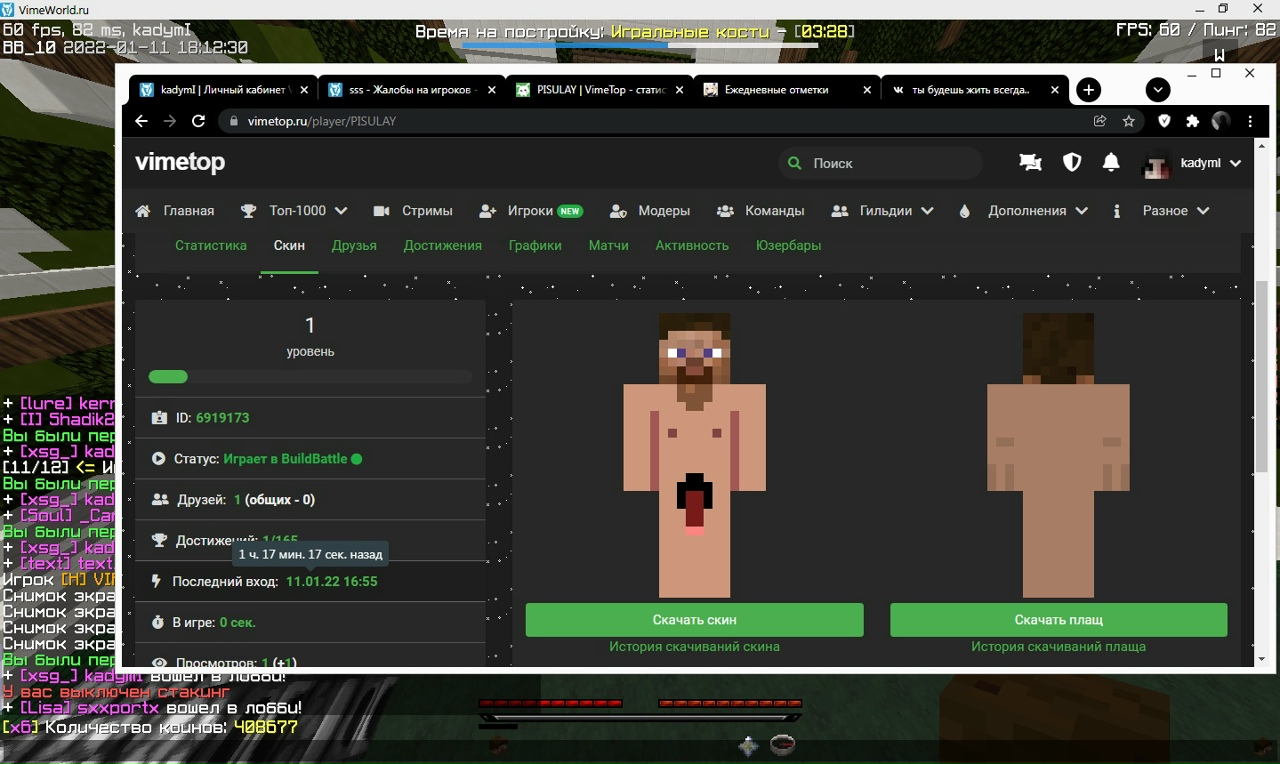This screenshot has width=1280, height=764.
Task: Click the Скачать плащ button
Action: click(1058, 620)
